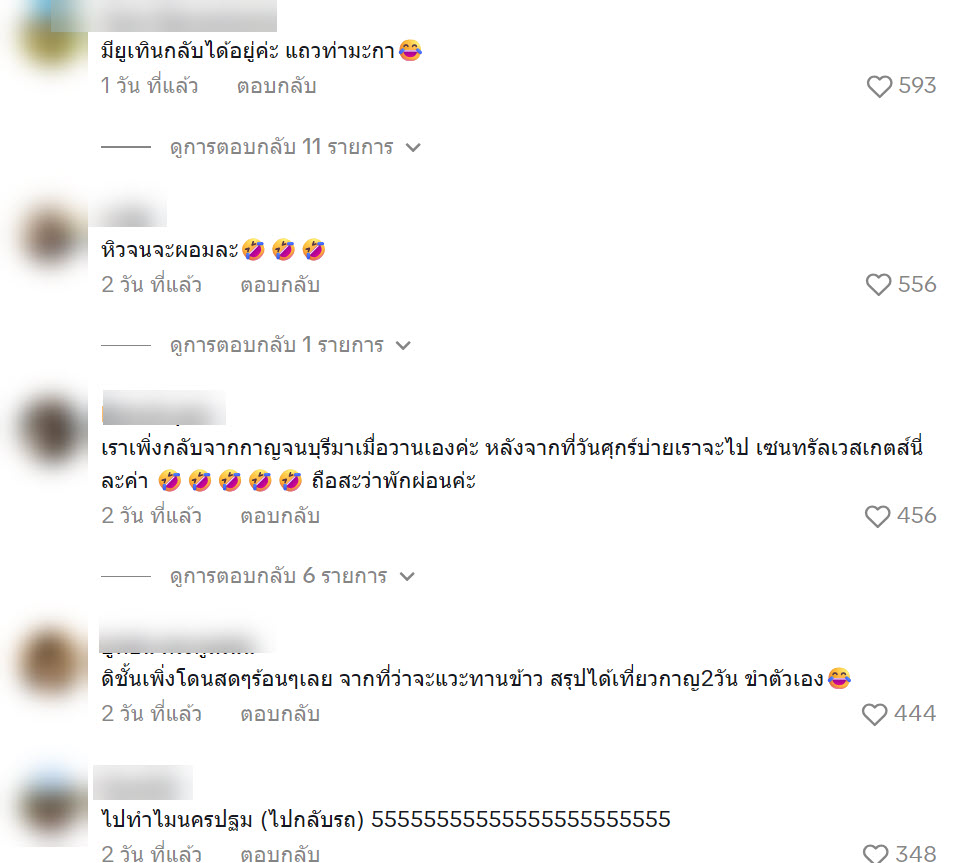Reply to the หิวจนจะผอมละ comment
The width and height of the screenshot is (957, 863).
(280, 285)
